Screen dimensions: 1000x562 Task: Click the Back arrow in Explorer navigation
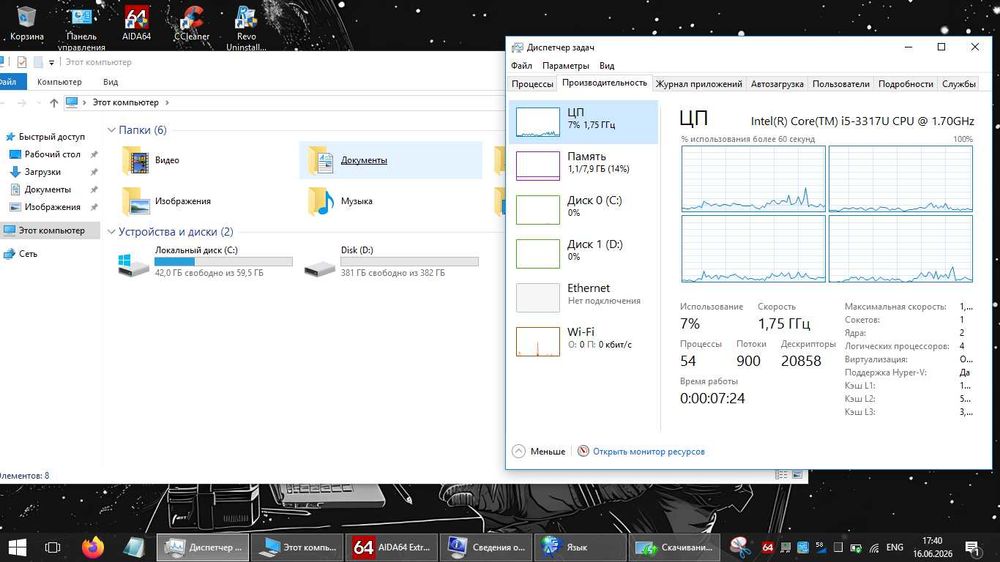(3, 103)
